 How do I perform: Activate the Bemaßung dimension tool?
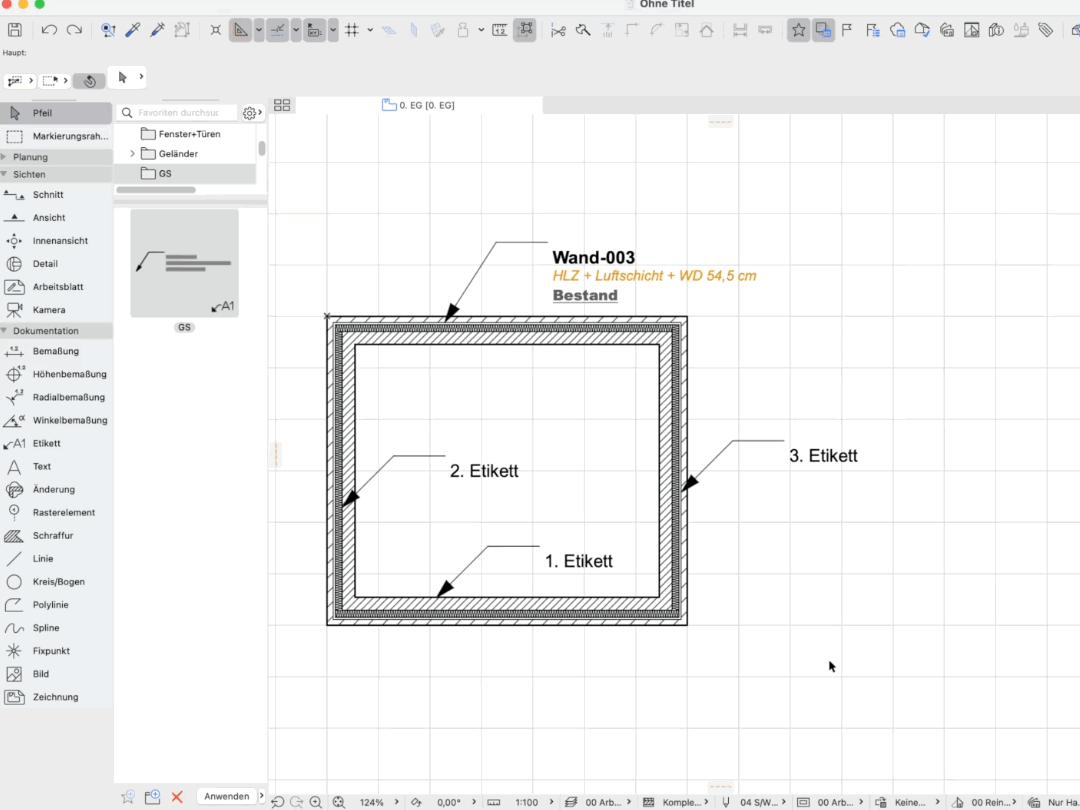click(56, 351)
